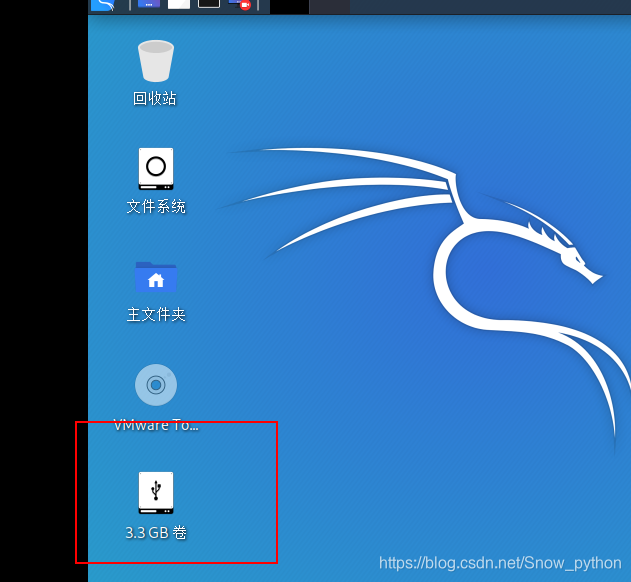
Task: Open the 主文件夹 home folder icon
Action: [x=156, y=277]
